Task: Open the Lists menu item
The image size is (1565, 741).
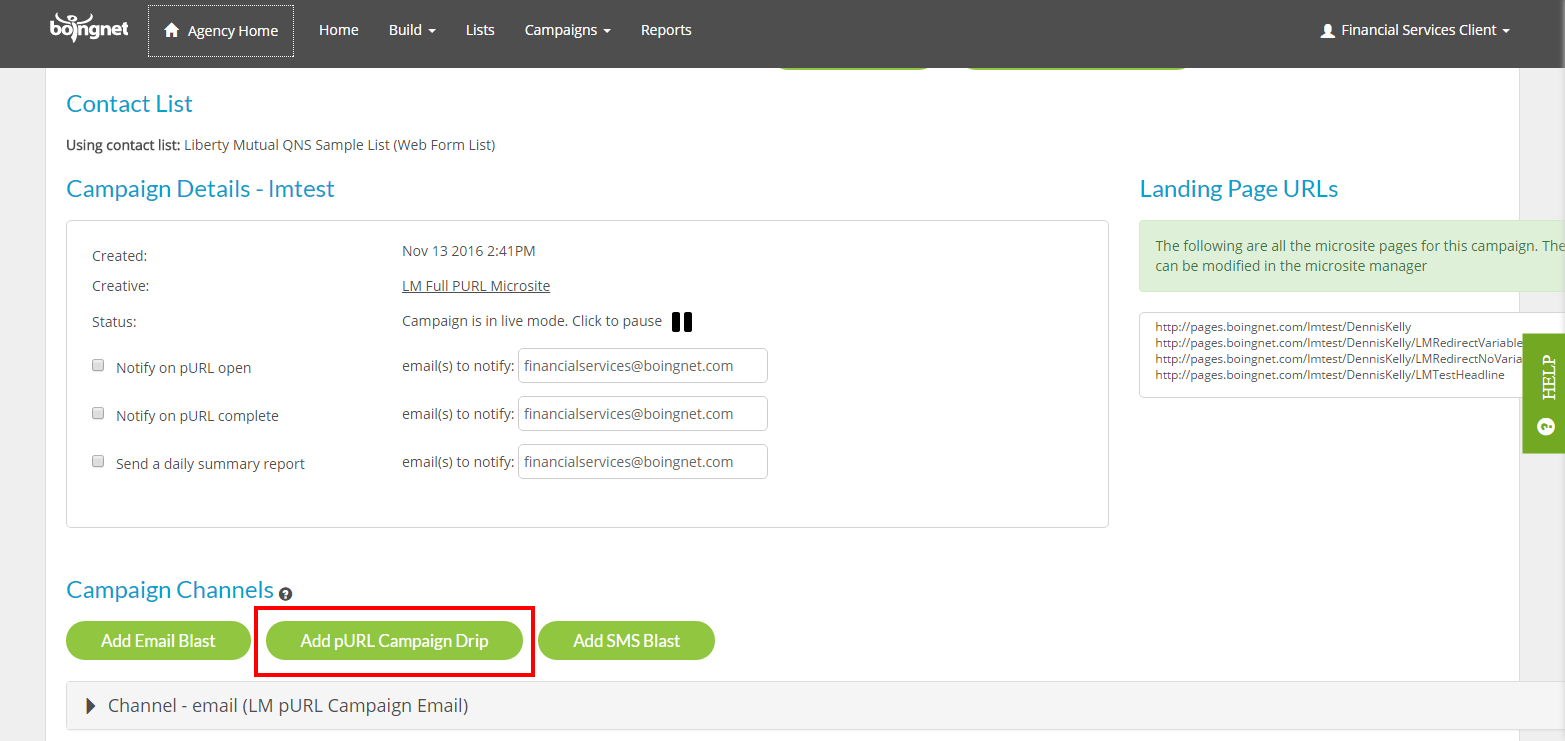Action: pyautogui.click(x=480, y=30)
